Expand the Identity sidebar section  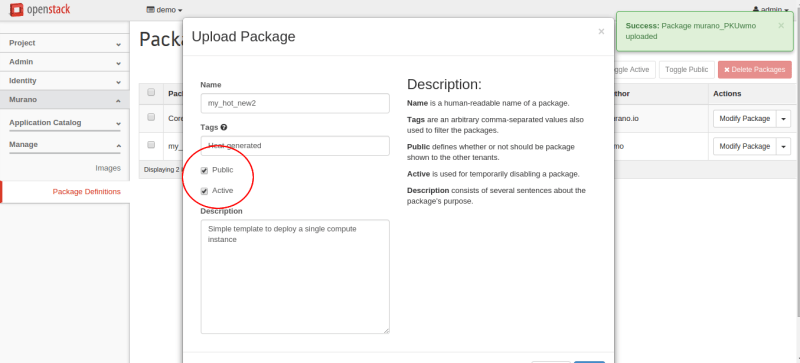pos(65,81)
